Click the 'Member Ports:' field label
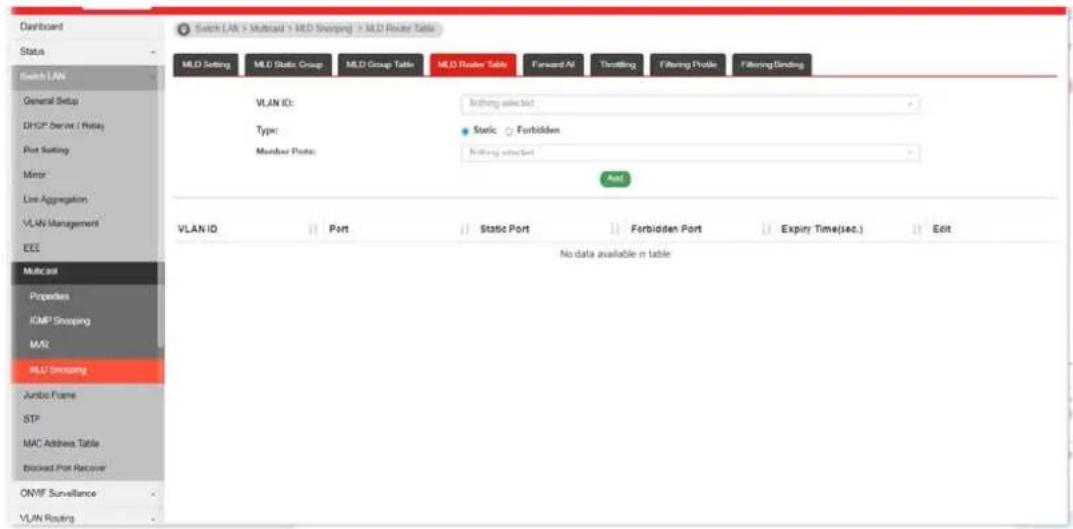This screenshot has height=529, width=1073. pos(285,152)
